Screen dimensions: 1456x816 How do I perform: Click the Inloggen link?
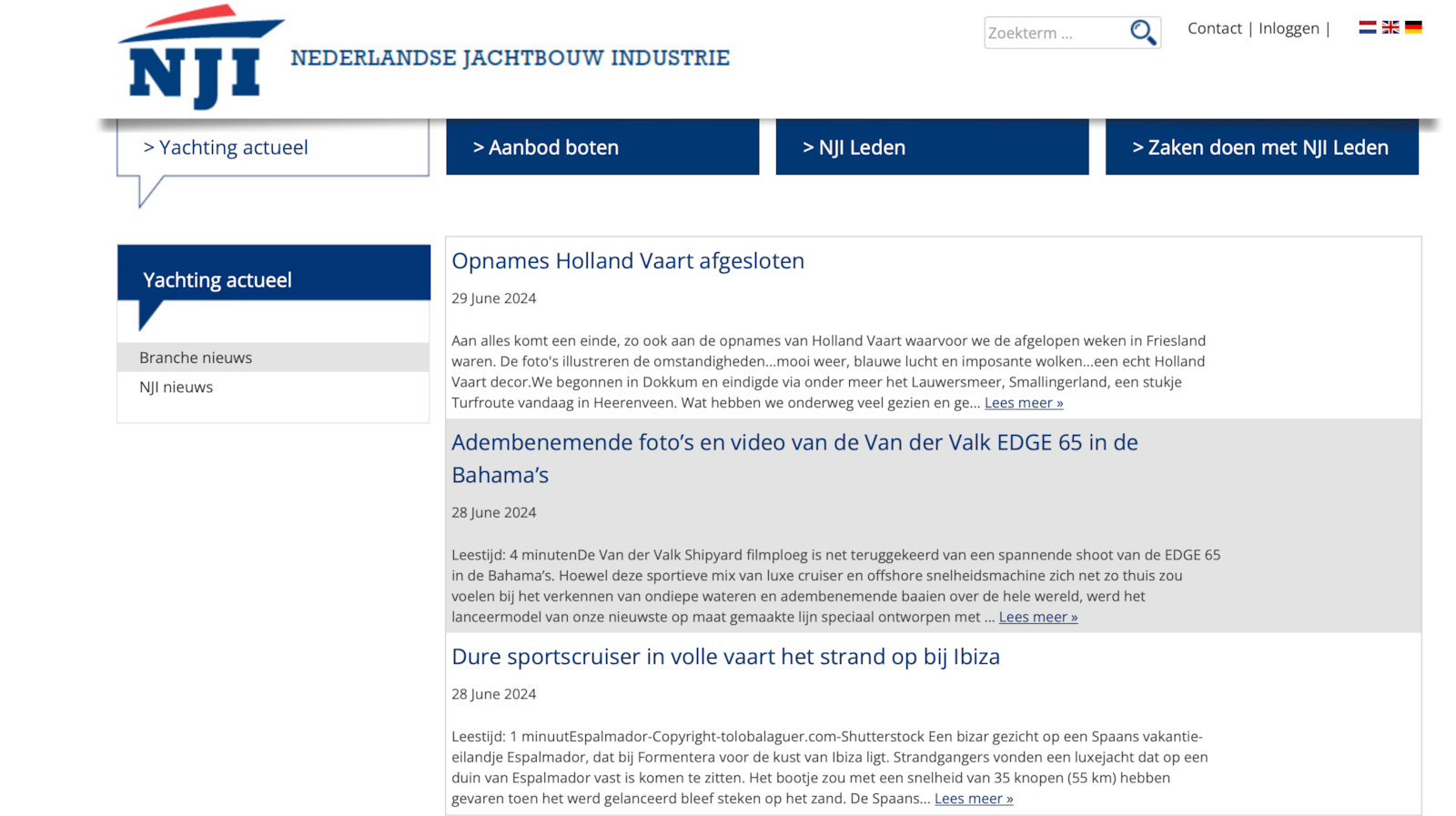[x=1289, y=28]
